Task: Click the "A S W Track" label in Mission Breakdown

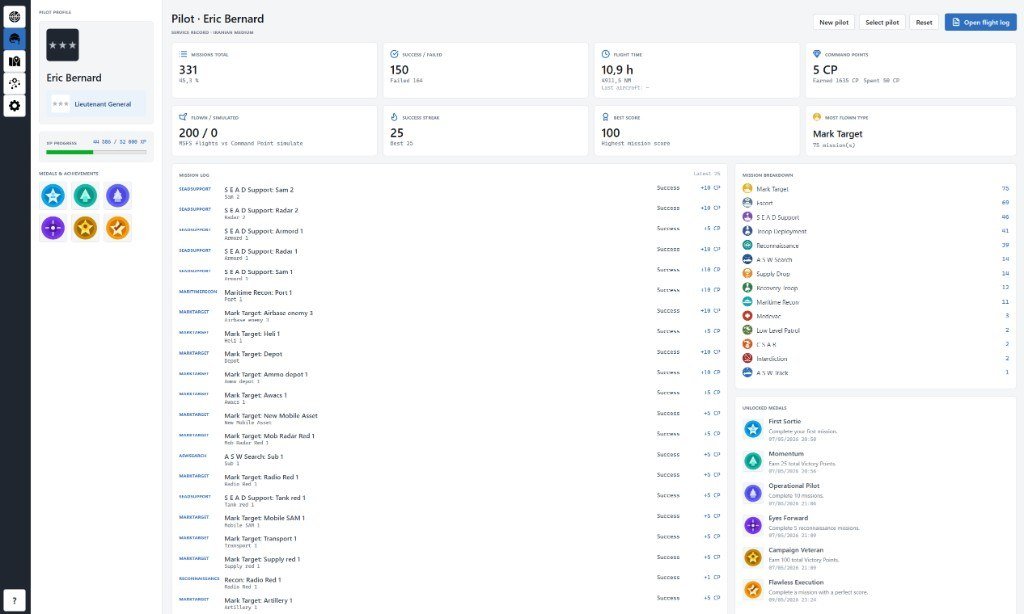Action: pos(772,373)
